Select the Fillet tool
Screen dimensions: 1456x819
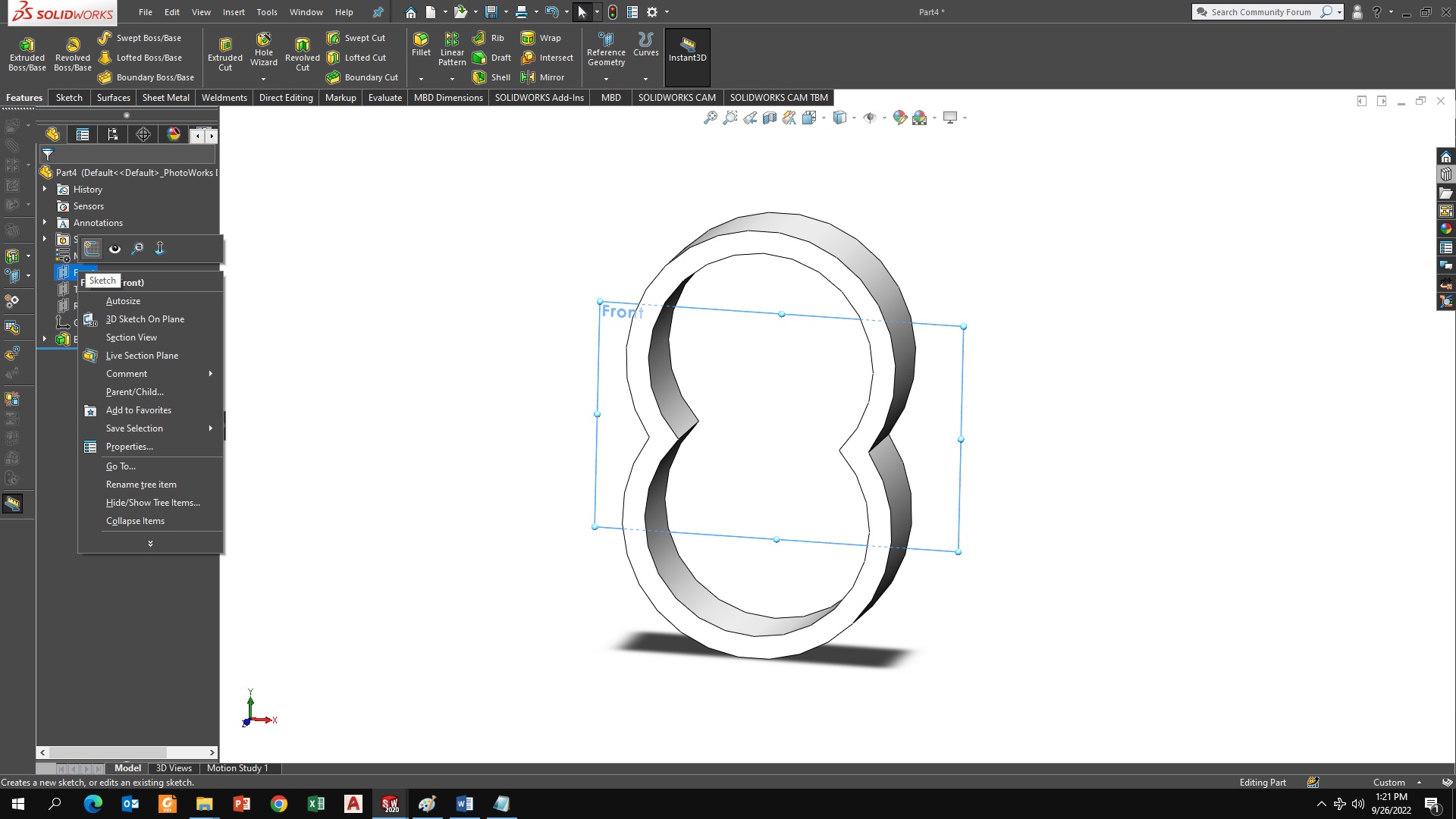(x=421, y=44)
